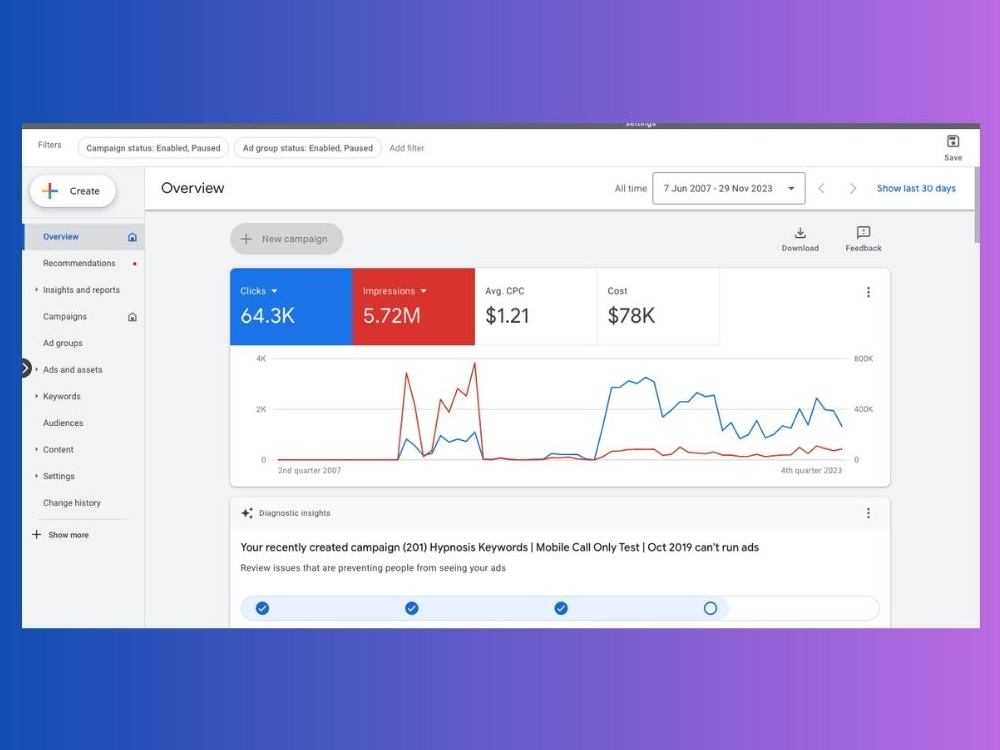Expand Insights and reports section
This screenshot has width=1000, height=750.
pyautogui.click(x=36, y=290)
